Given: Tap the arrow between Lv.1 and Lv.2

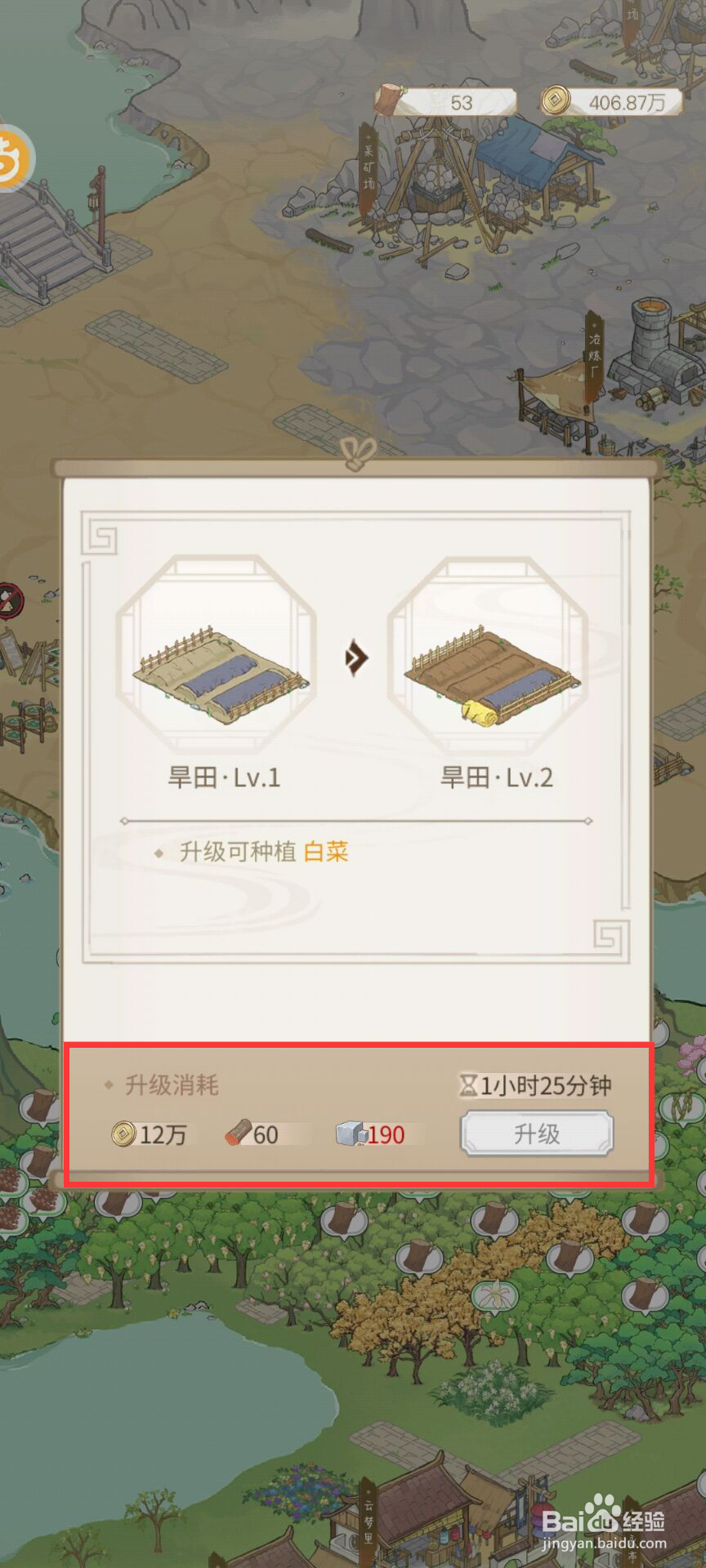Looking at the screenshot, I should [x=356, y=657].
